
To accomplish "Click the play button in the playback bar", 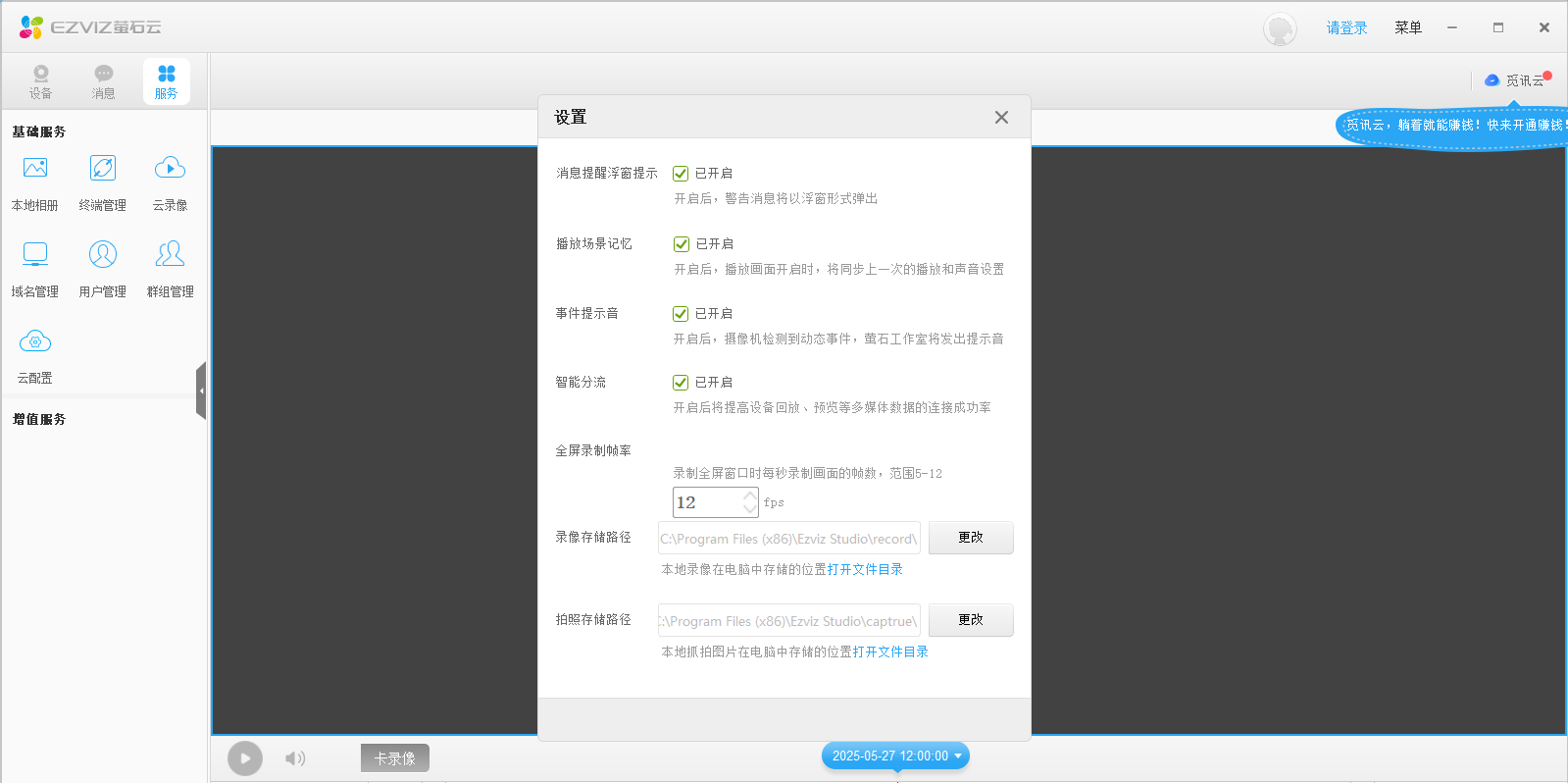I will [x=245, y=757].
